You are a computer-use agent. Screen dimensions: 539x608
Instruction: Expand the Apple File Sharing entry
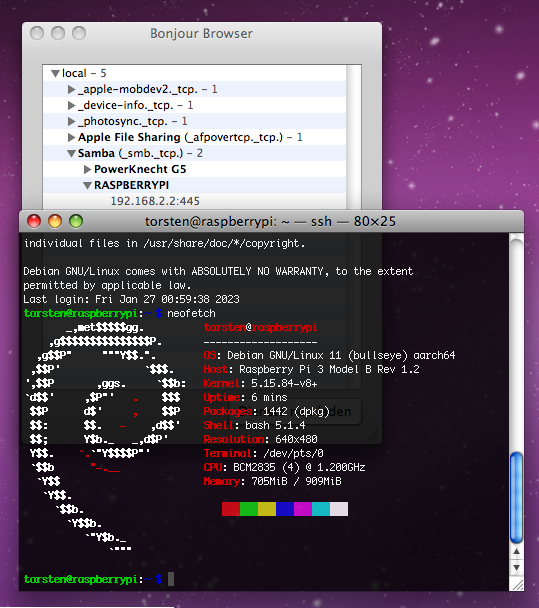(71, 137)
